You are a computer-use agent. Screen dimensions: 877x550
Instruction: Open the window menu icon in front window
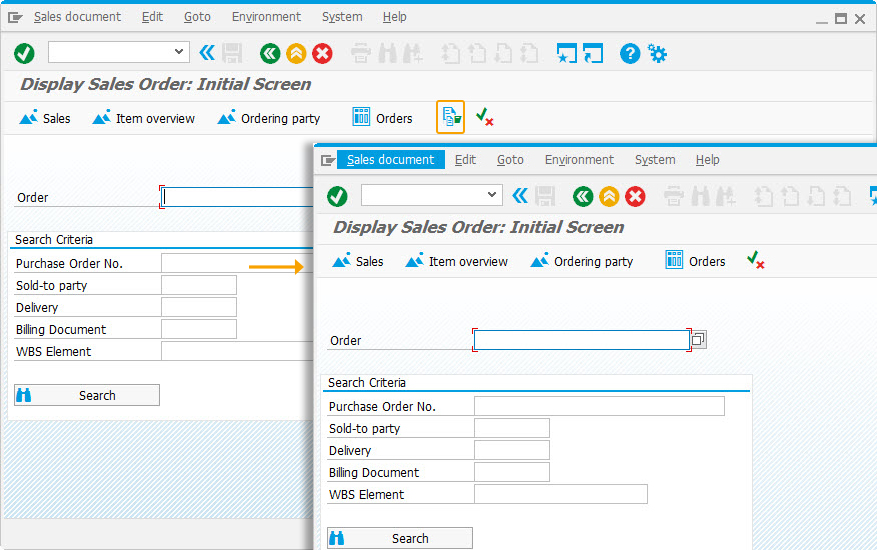(328, 161)
